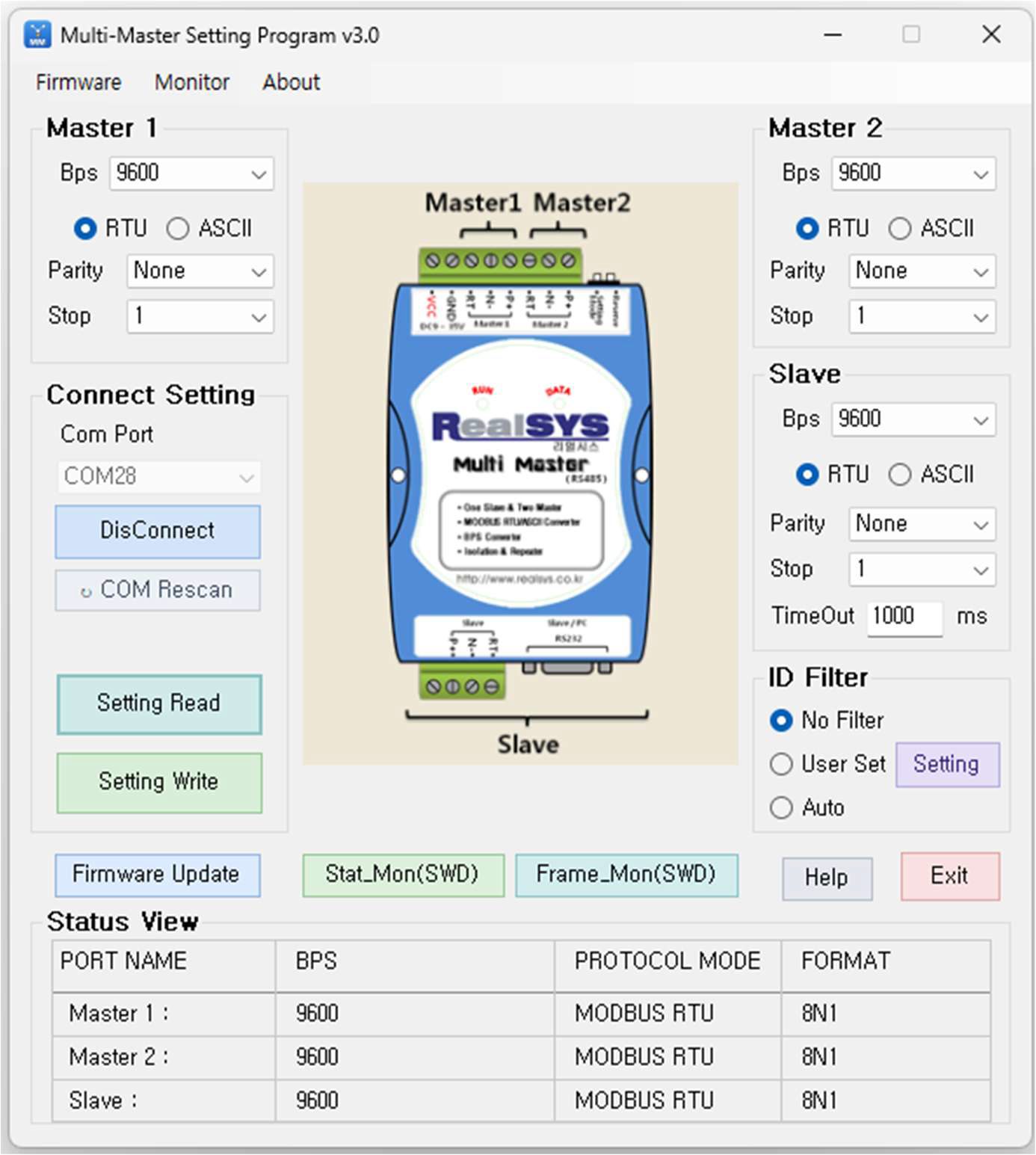Select ASCII mode for Slave

(x=900, y=474)
